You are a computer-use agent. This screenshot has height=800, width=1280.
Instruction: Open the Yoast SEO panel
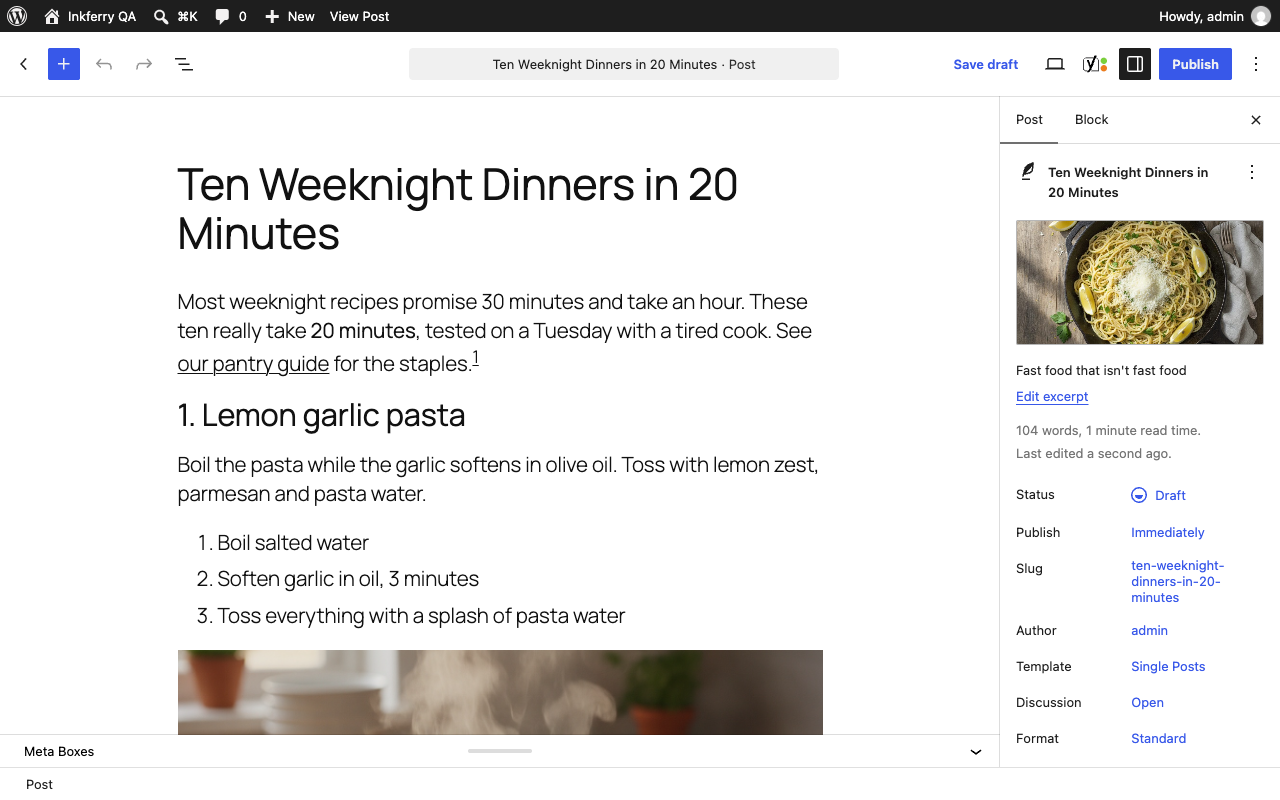[x=1095, y=64]
